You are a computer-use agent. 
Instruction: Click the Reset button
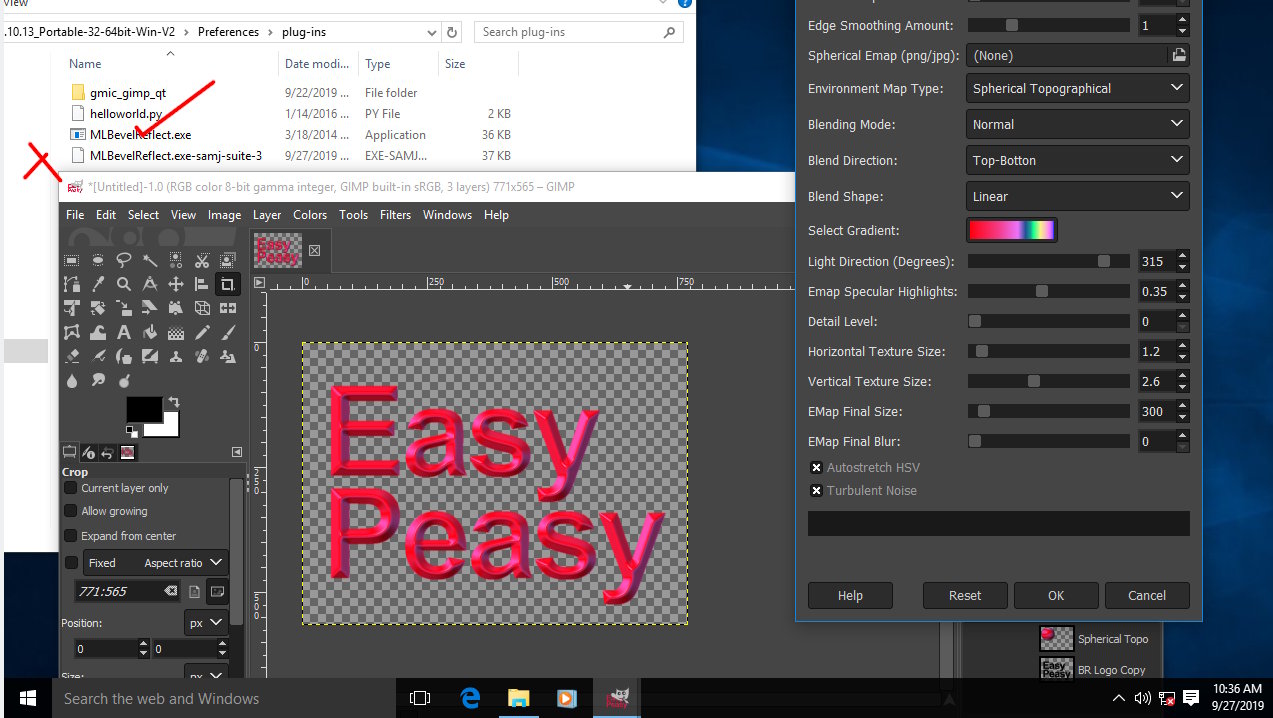click(965, 595)
